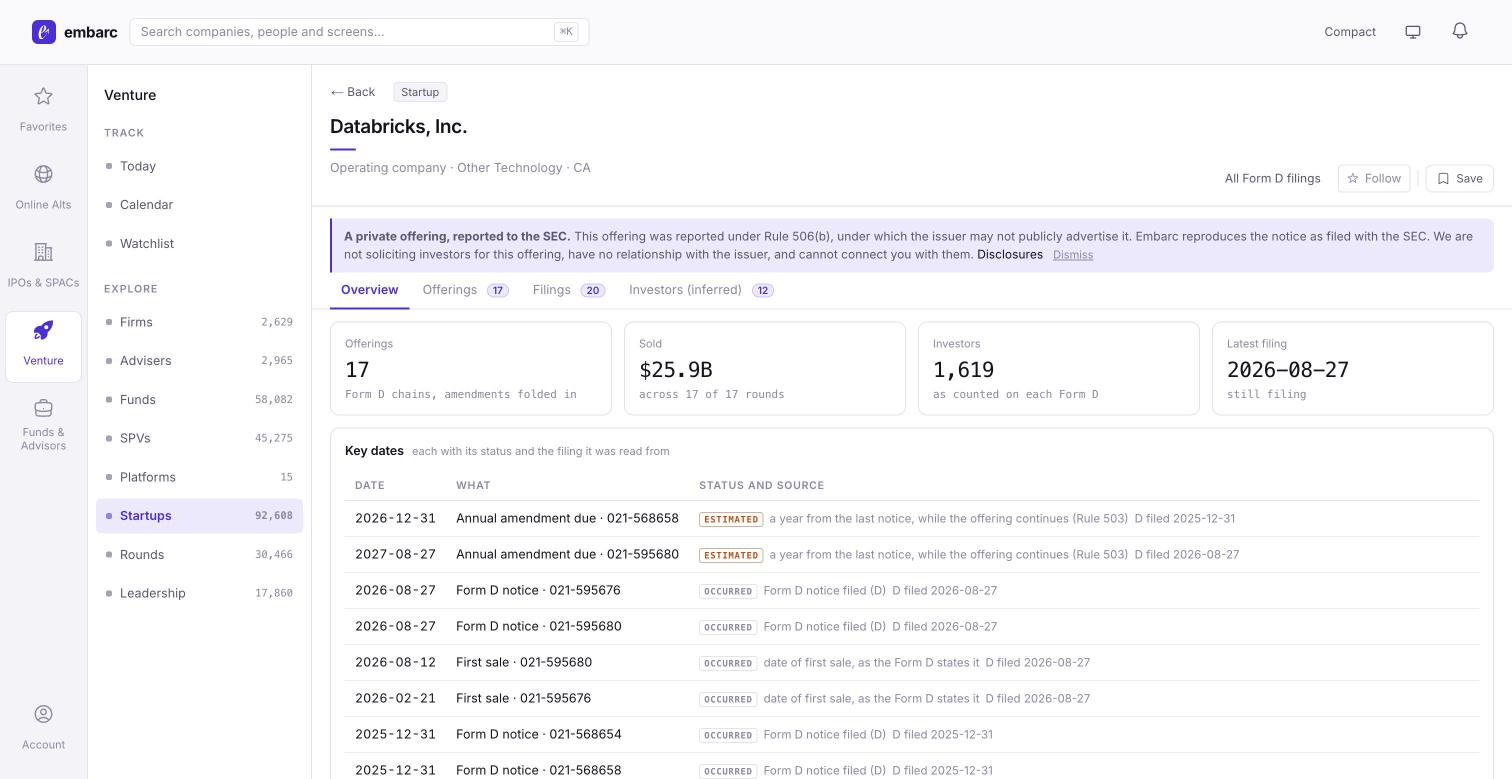The image size is (1512, 779).
Task: Click 'Form D notice · 021-595676' row
Action: coord(912,591)
